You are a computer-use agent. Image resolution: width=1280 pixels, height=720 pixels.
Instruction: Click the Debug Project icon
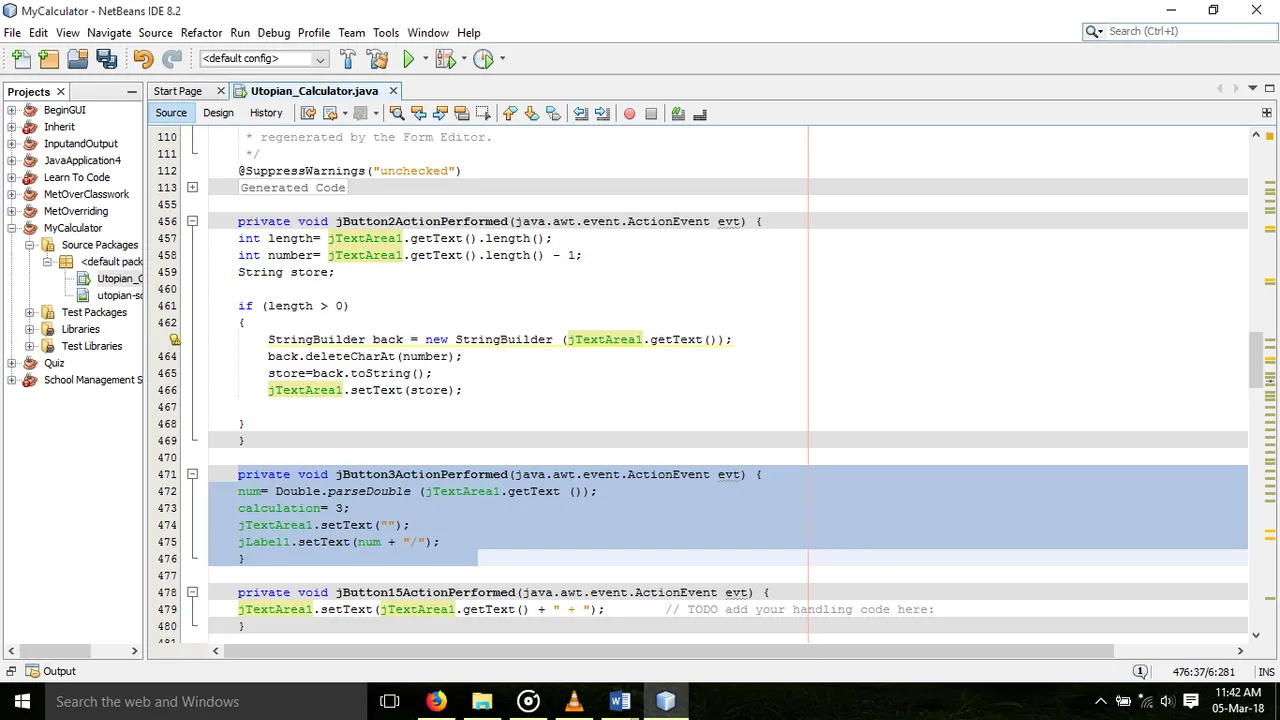(x=445, y=59)
